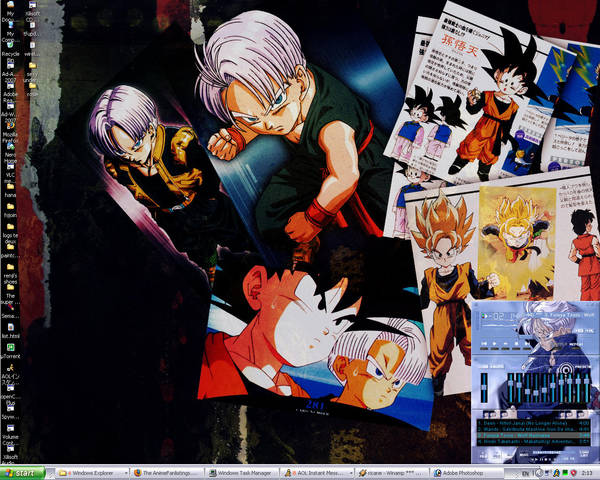Pause playback in Winamp

tap(505, 344)
